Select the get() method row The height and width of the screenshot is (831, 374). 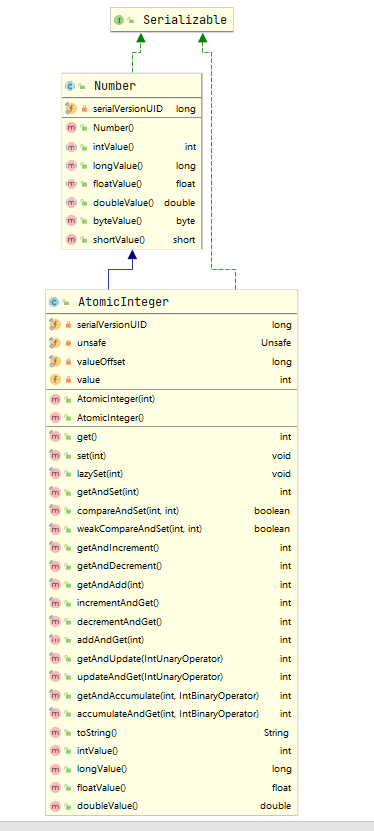tap(172, 437)
